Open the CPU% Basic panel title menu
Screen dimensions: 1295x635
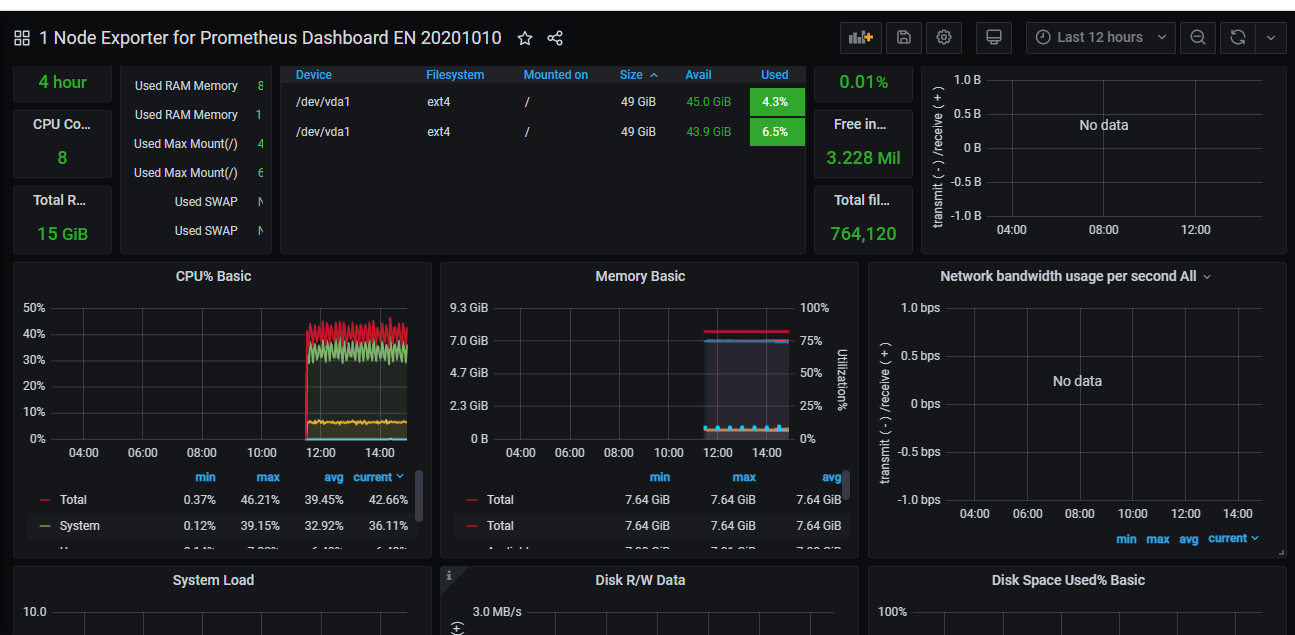[x=213, y=276]
